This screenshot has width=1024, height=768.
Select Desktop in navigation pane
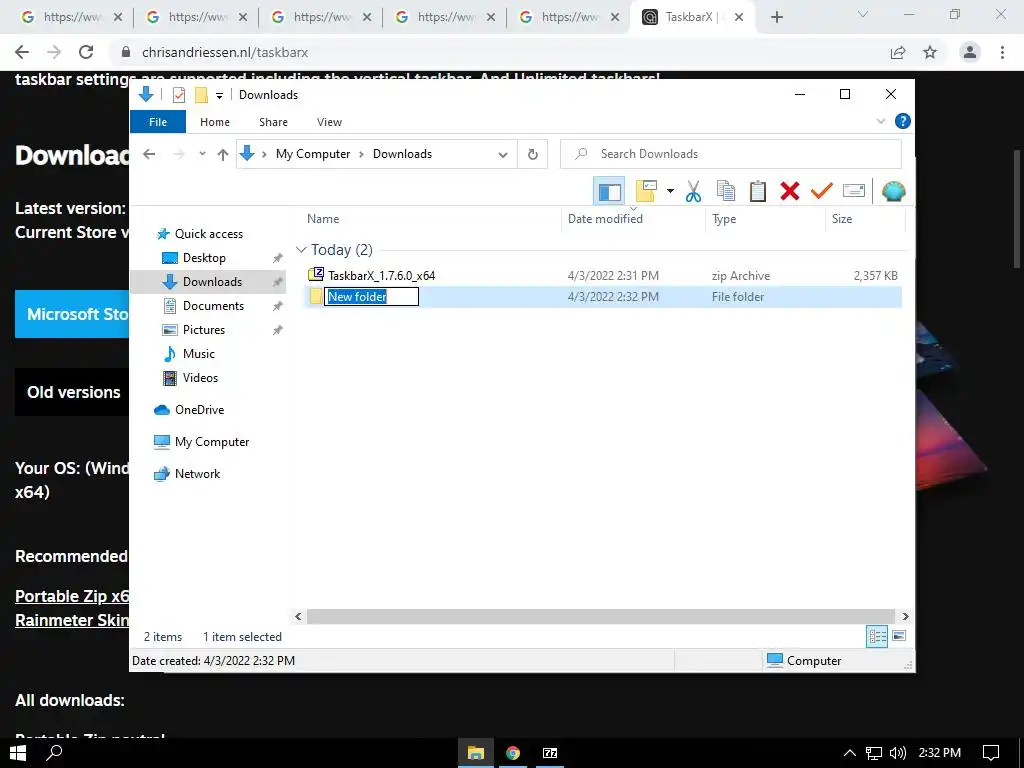point(204,258)
